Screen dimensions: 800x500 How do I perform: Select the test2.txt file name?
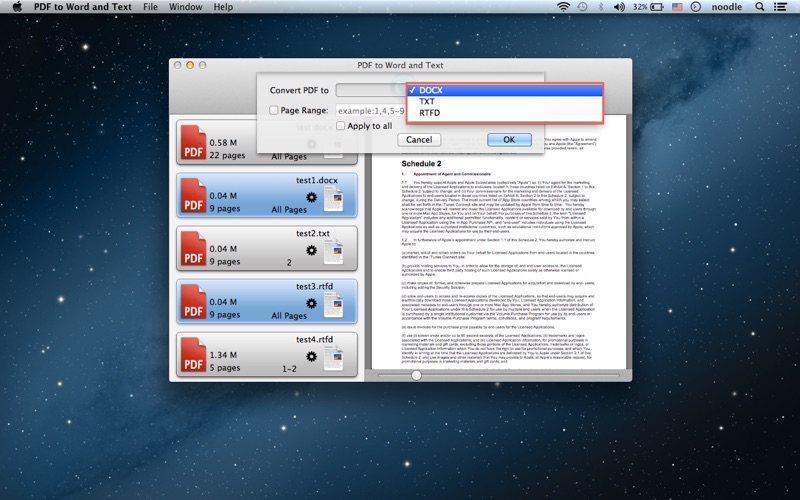click(313, 233)
